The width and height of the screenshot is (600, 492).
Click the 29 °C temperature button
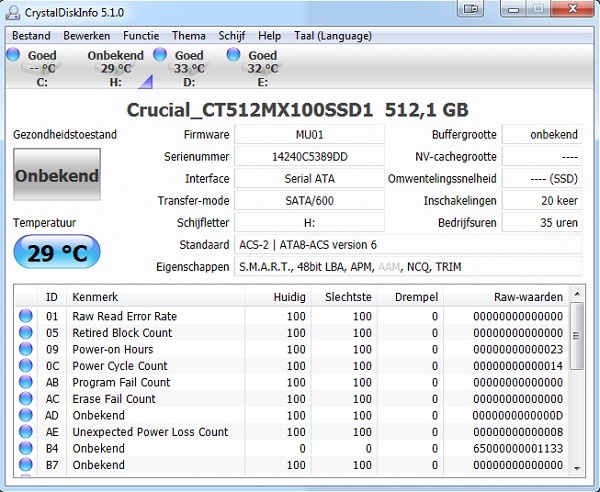[x=57, y=252]
